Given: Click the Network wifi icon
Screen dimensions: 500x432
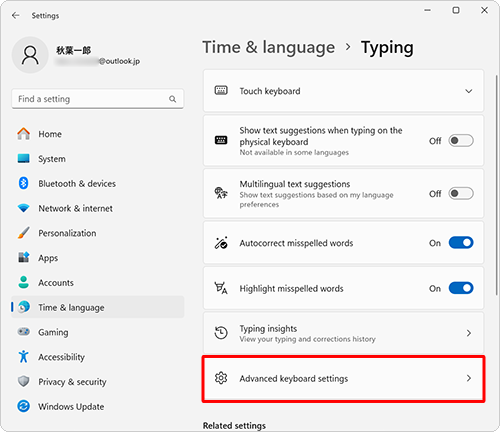Looking at the screenshot, I should 23,208.
